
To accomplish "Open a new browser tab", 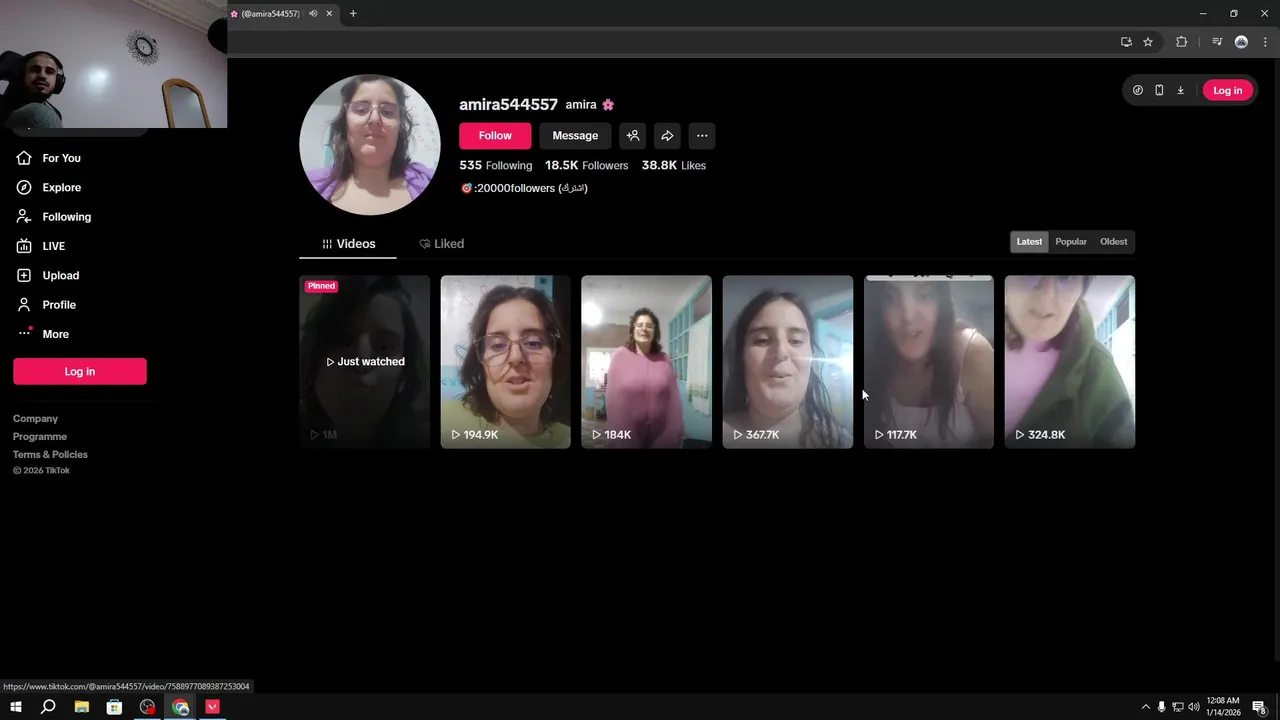I will point(353,14).
